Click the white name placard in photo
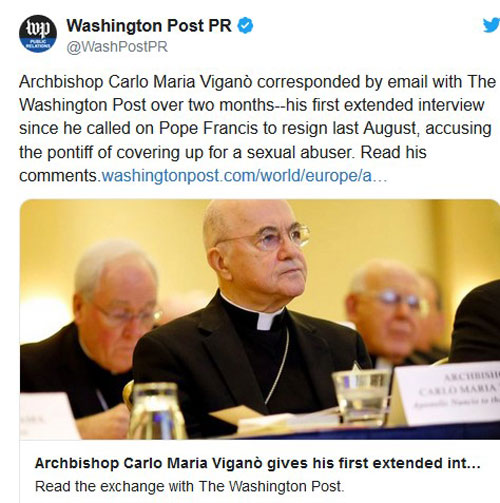 click(448, 394)
